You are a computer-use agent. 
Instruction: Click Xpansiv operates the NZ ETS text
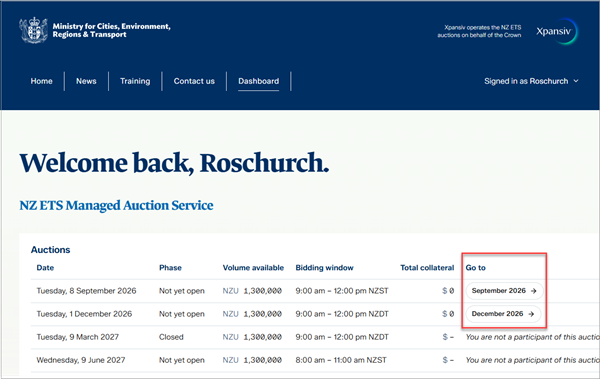tap(479, 31)
